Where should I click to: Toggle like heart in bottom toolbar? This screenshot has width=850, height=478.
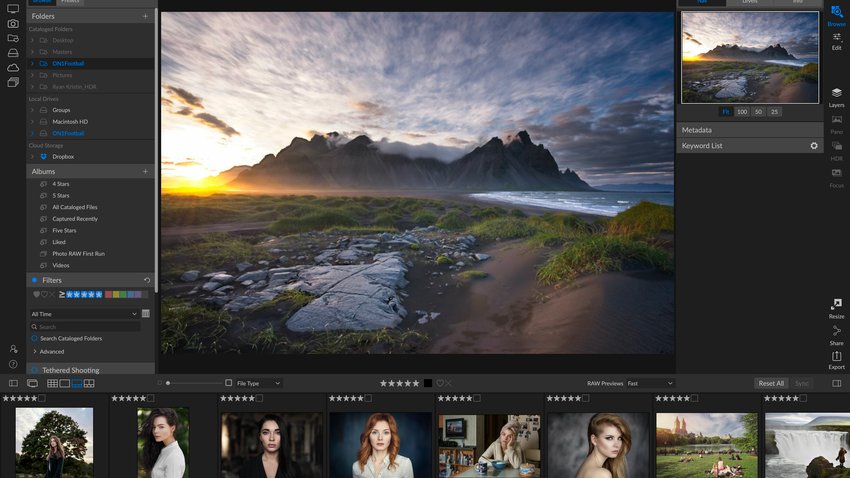440,383
